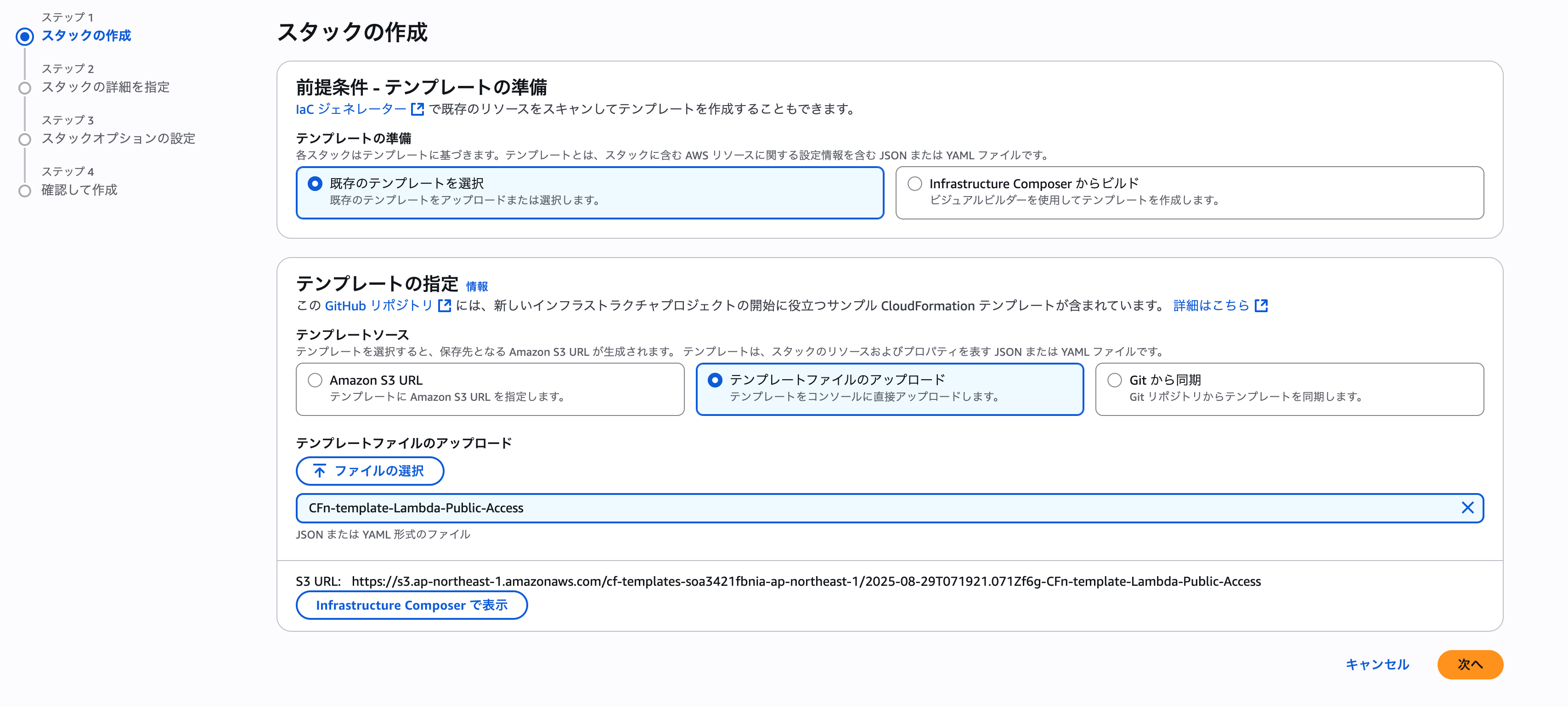1568x707 pixels.
Task: Click the step 1 active circle indicator
Action: point(24,37)
